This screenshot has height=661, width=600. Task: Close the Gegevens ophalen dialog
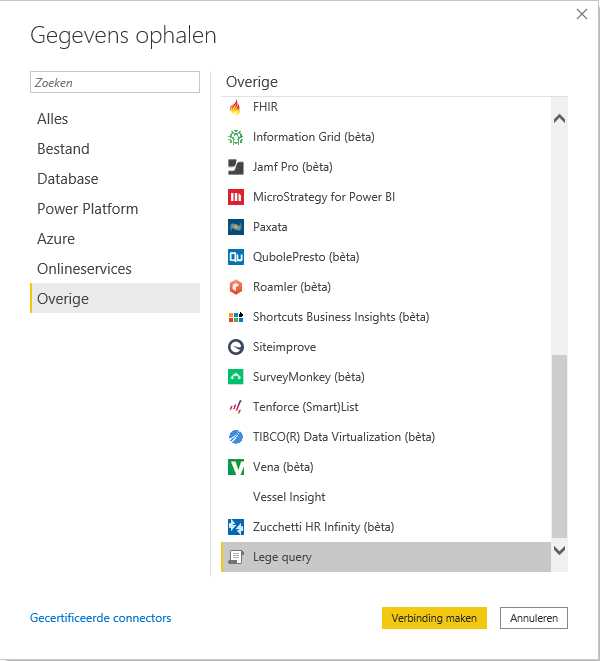coord(582,14)
